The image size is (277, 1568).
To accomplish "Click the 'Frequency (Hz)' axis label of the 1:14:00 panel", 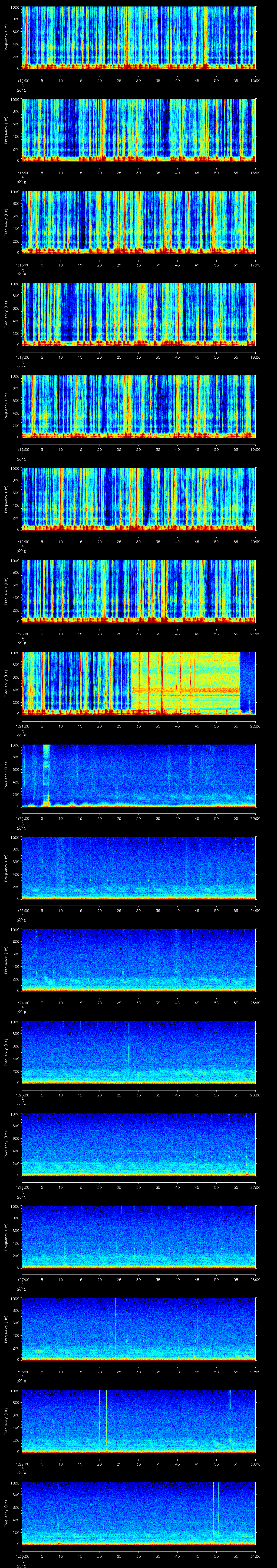I will [6, 38].
